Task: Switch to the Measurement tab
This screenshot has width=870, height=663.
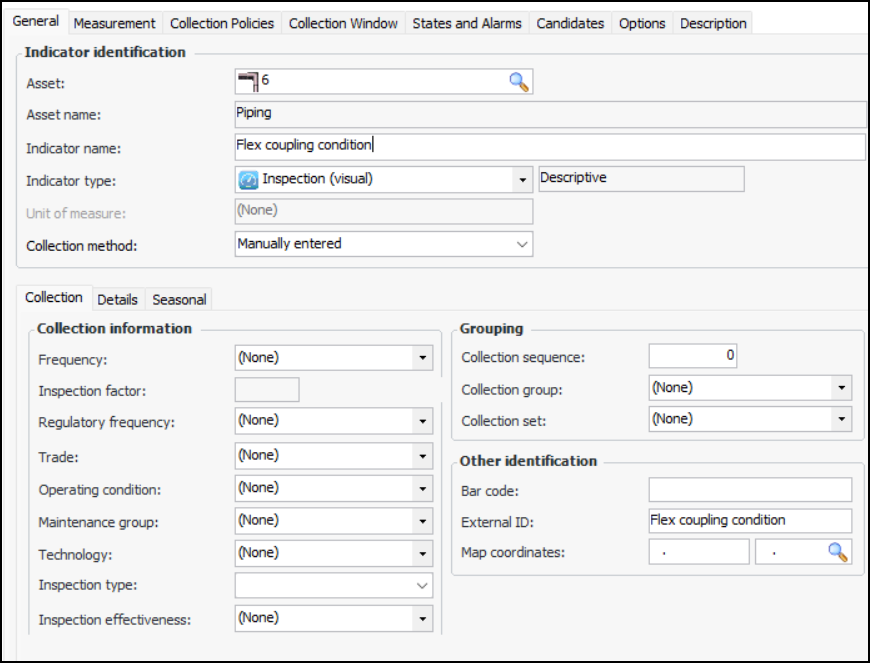Action: click(114, 23)
